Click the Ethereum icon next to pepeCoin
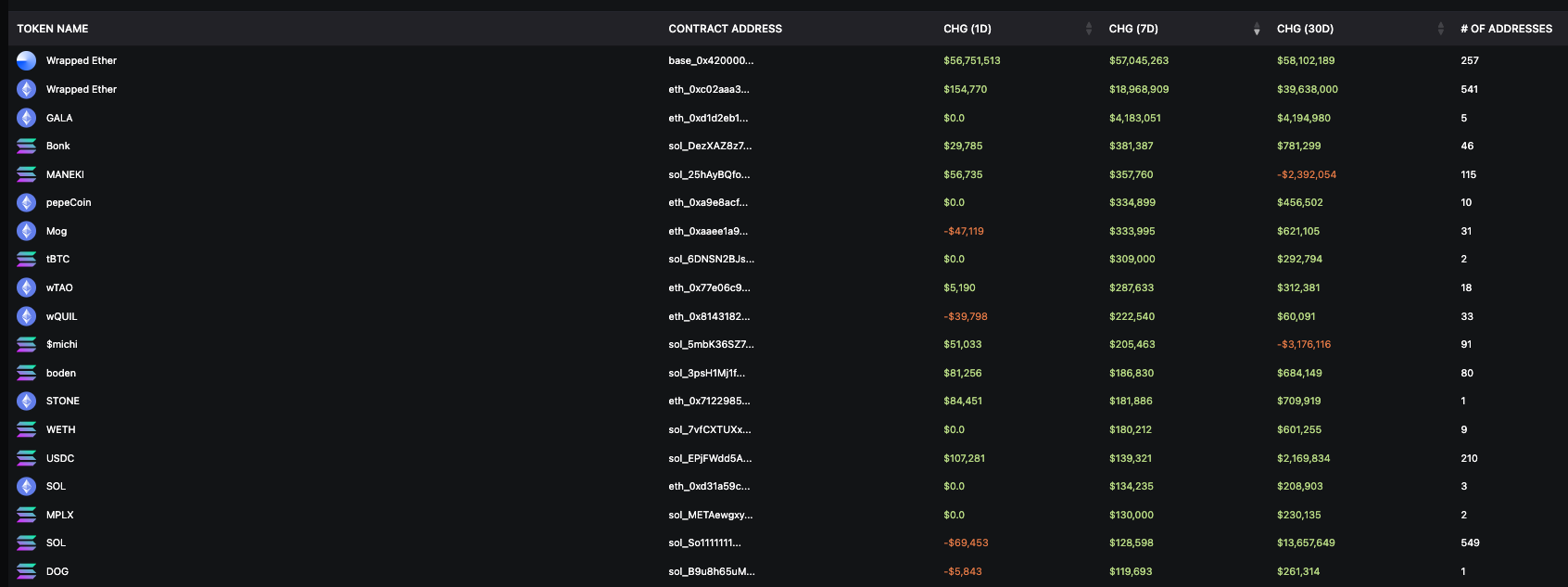1568x587 pixels. [x=27, y=202]
